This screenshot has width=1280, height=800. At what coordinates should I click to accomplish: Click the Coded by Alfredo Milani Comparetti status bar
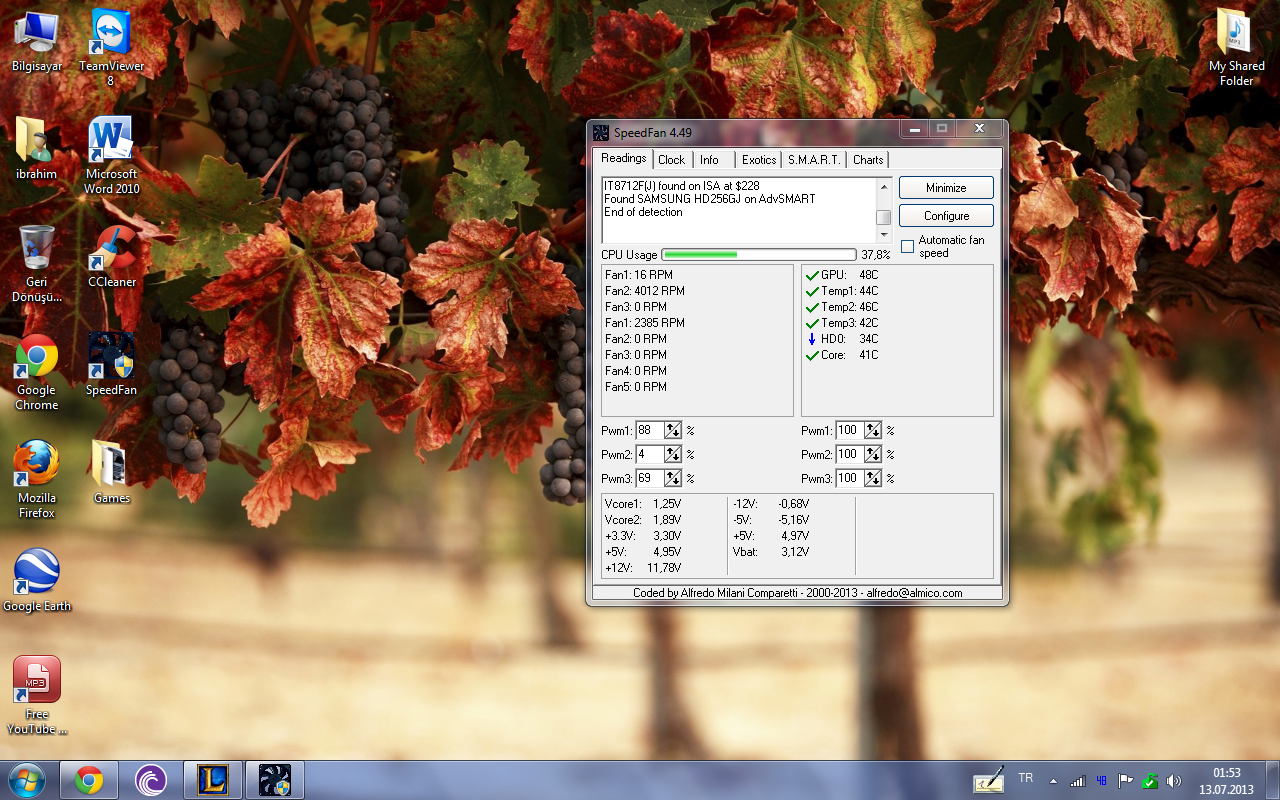(x=797, y=593)
